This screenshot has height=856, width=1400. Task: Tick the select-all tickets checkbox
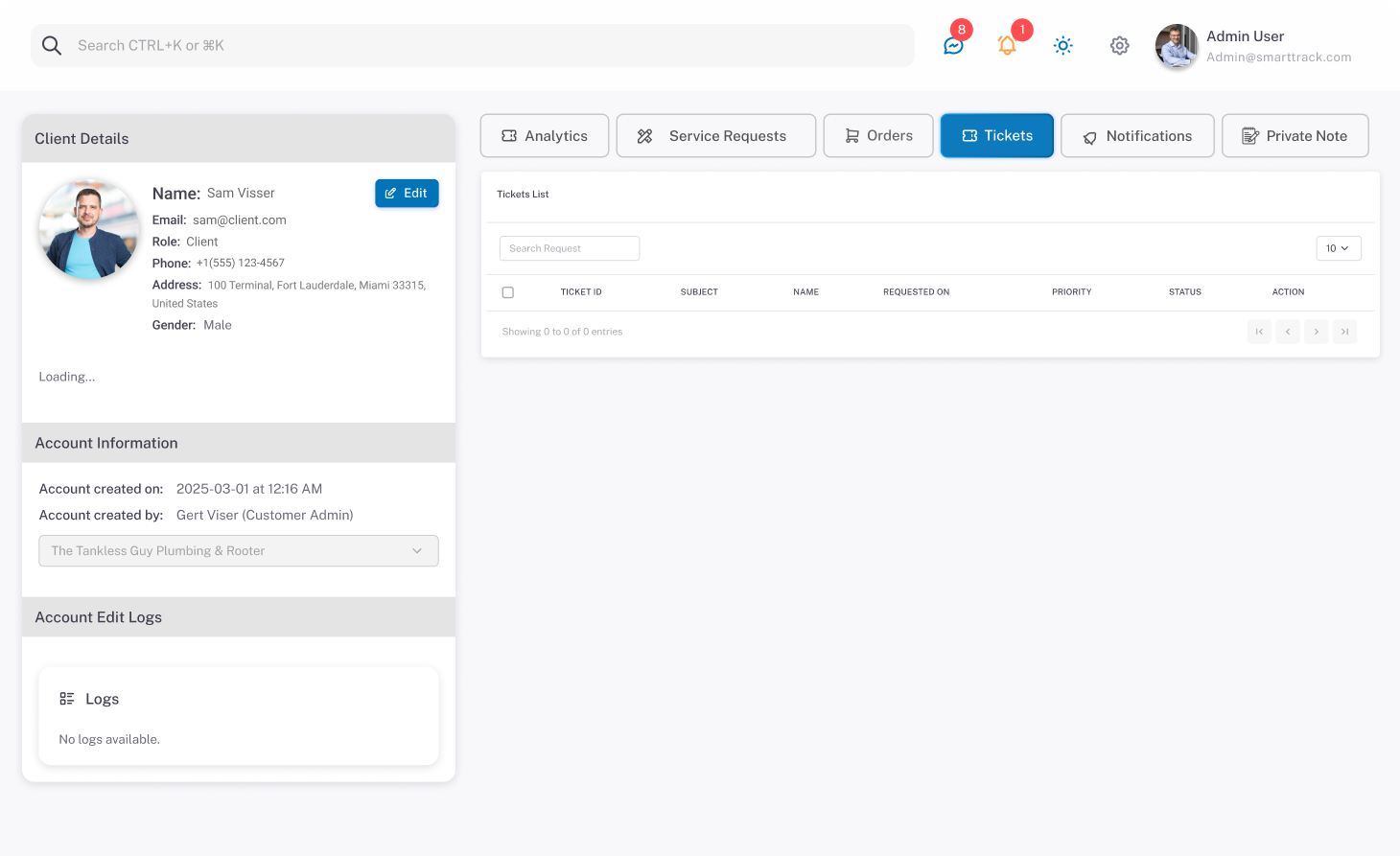(508, 292)
